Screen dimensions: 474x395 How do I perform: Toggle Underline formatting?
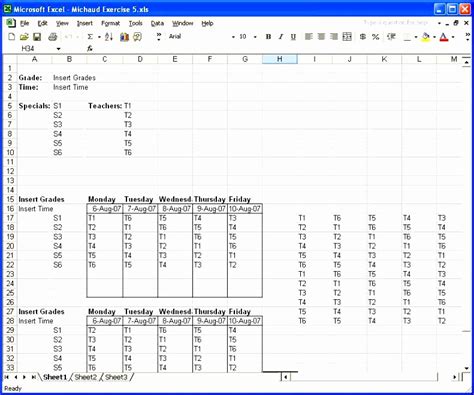pyautogui.click(x=293, y=37)
